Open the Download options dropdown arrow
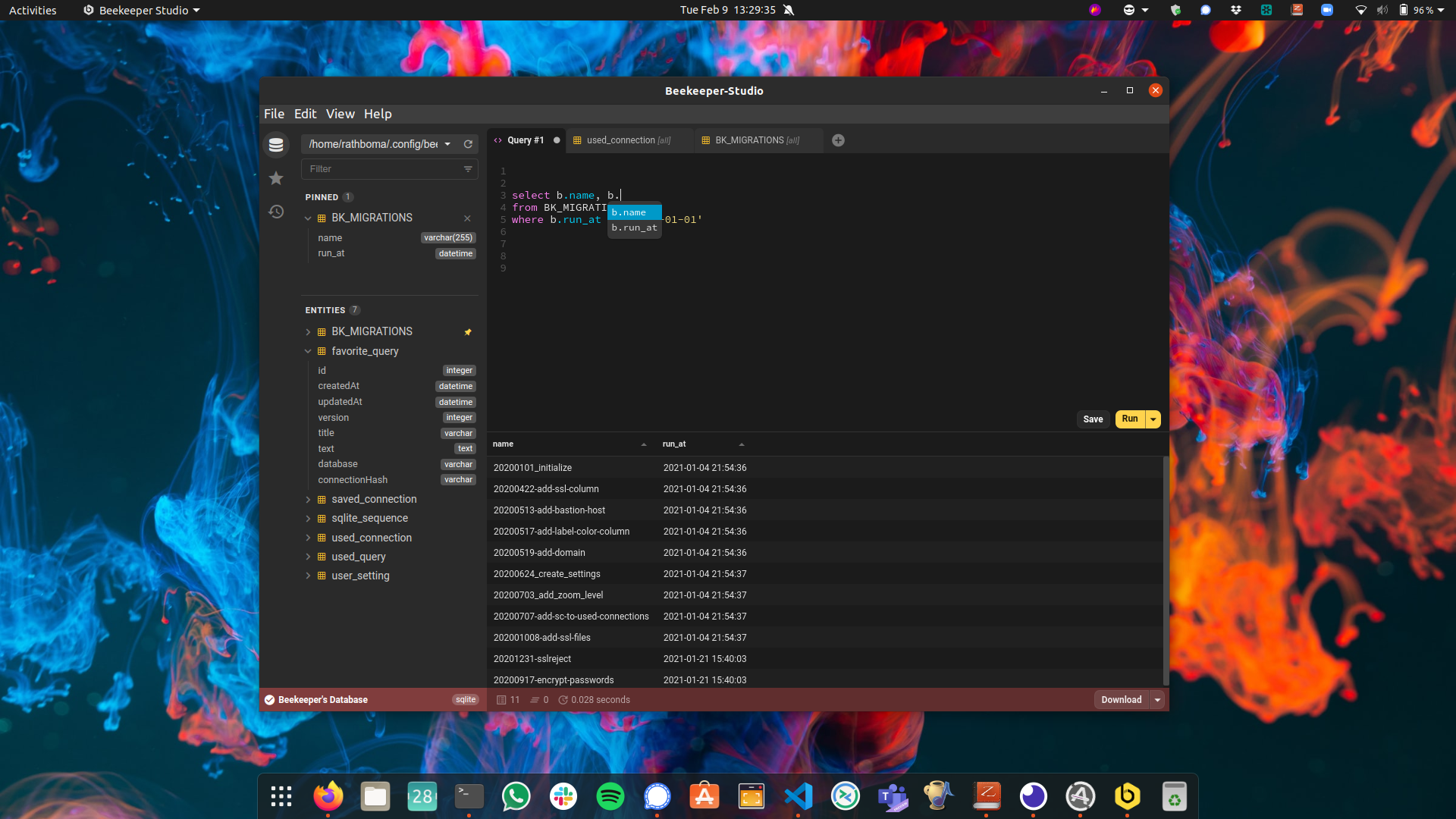Image resolution: width=1456 pixels, height=819 pixels. click(x=1157, y=700)
